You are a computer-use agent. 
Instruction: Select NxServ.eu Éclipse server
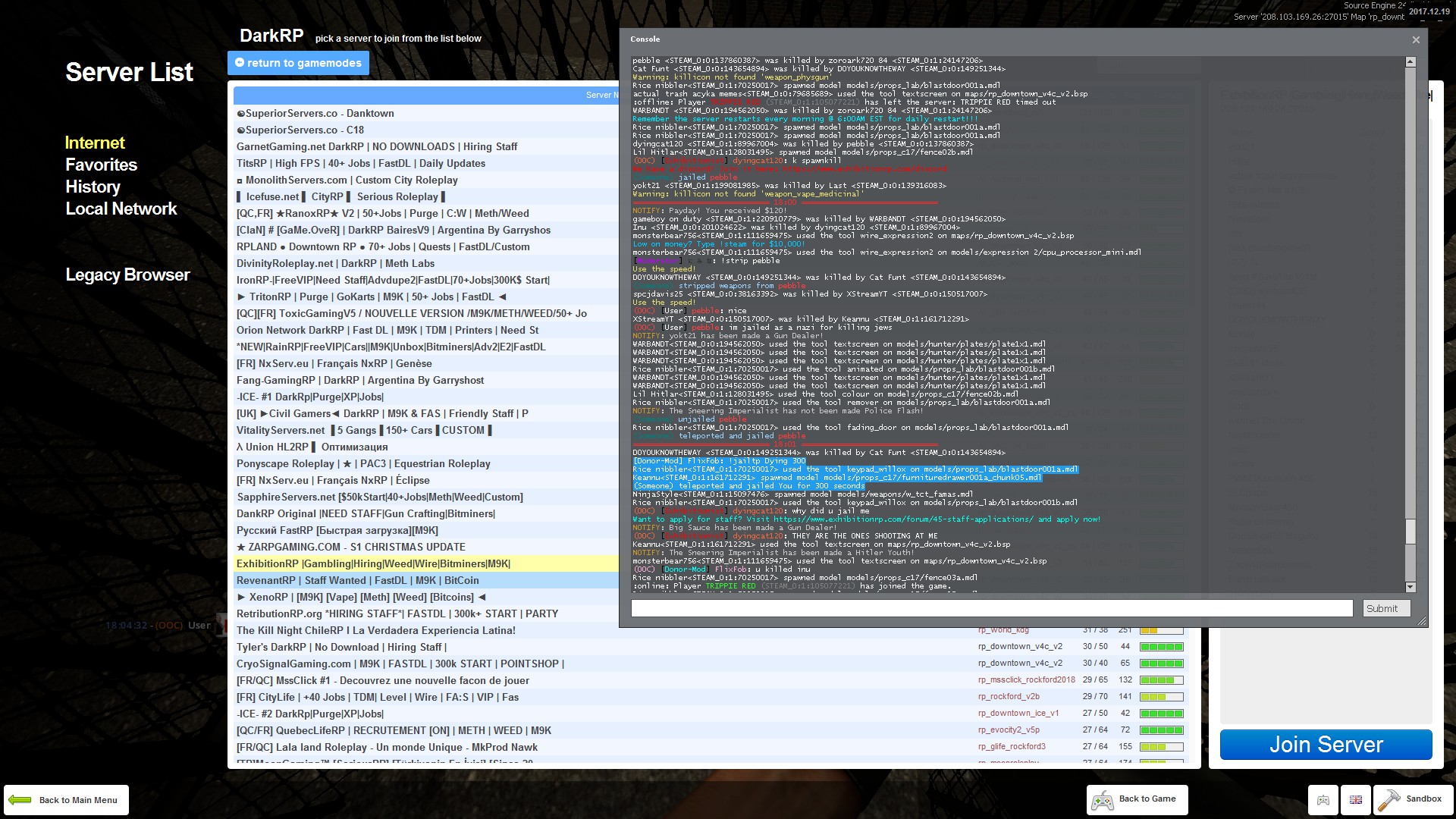[426, 480]
